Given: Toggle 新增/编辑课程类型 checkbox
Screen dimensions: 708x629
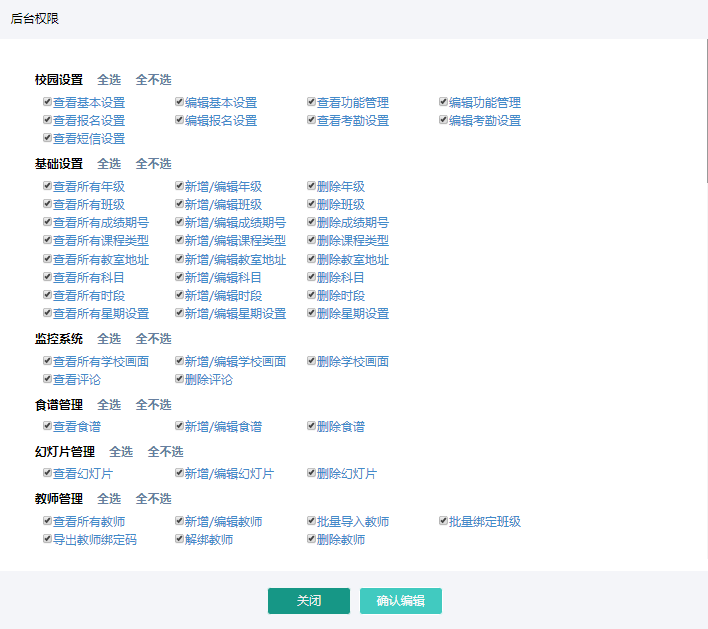Looking at the screenshot, I should (179, 240).
